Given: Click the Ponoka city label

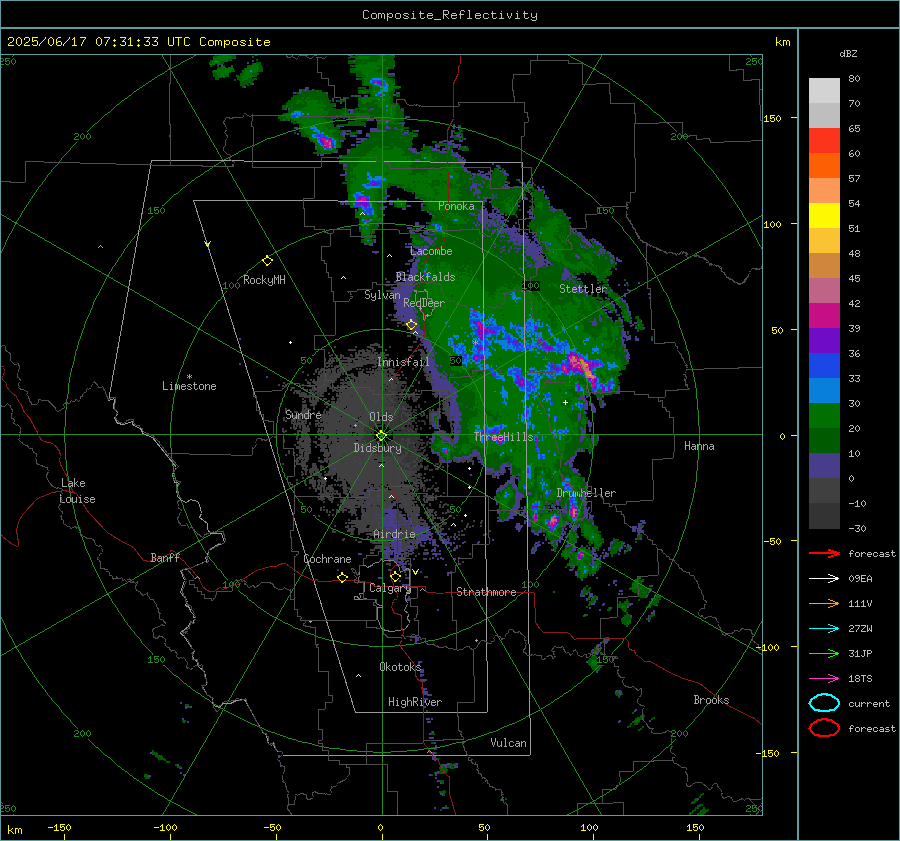Looking at the screenshot, I should [456, 206].
